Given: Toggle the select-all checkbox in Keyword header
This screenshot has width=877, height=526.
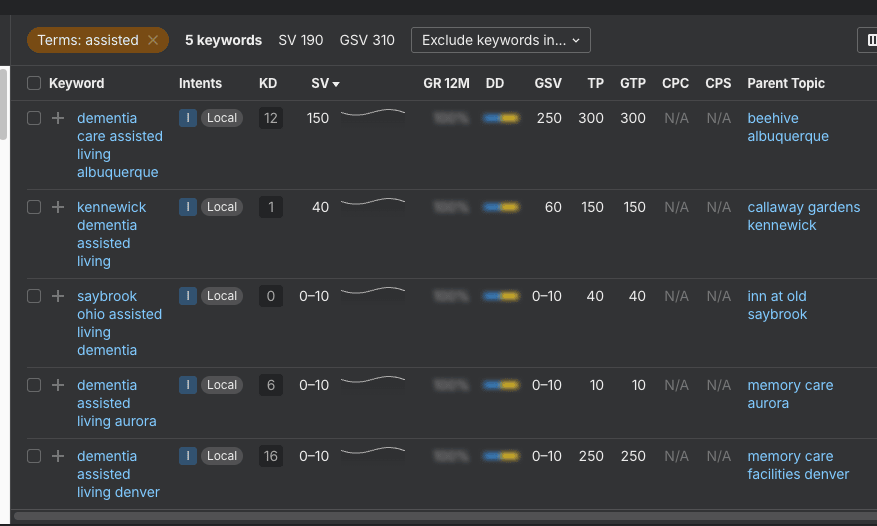Looking at the screenshot, I should click(x=34, y=83).
